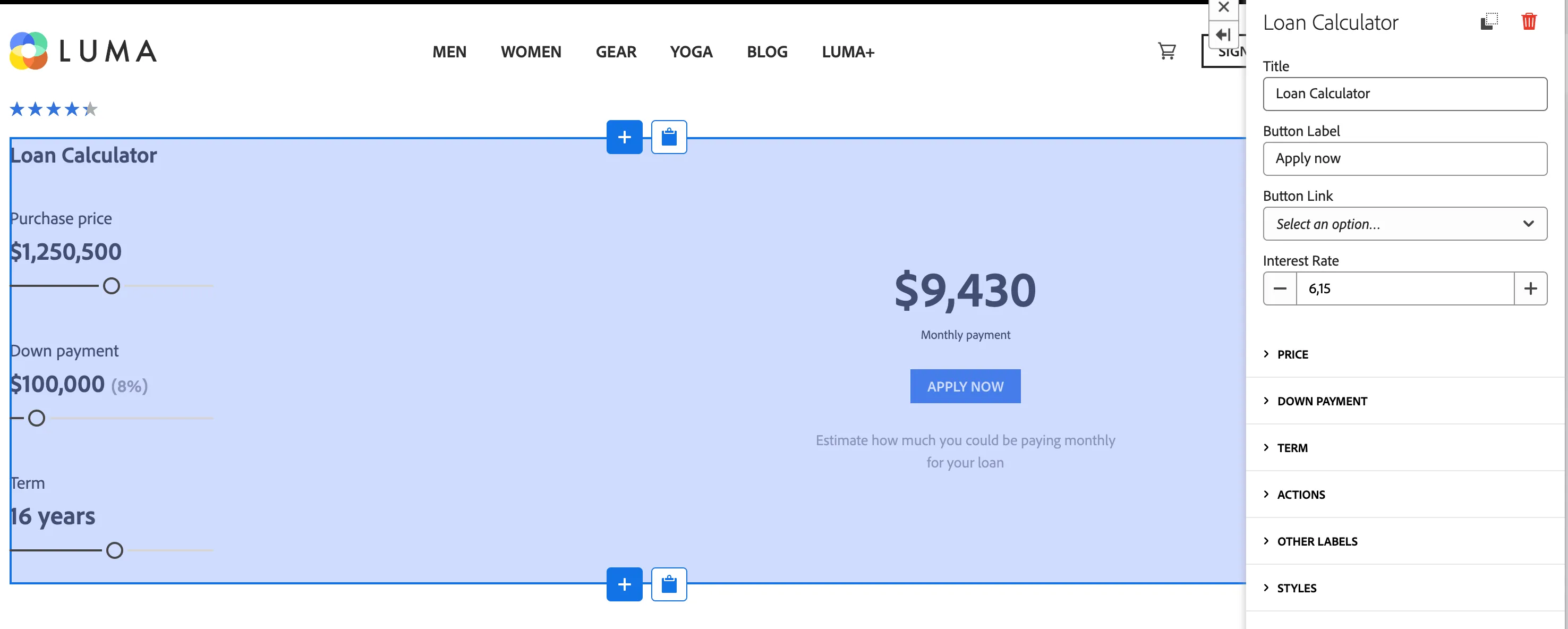1568x629 pixels.
Task: Add block below Loan Calculator with plus button
Action: click(x=624, y=584)
